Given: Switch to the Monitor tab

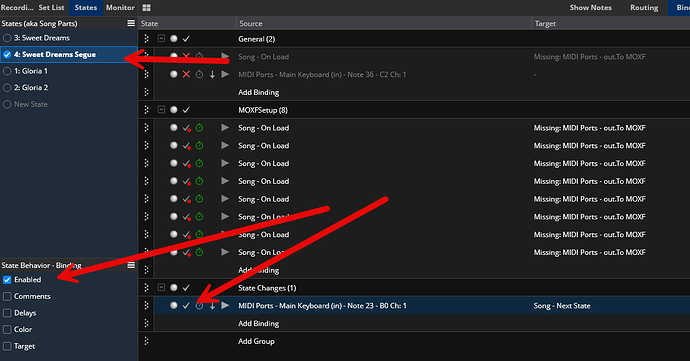Looking at the screenshot, I should tap(120, 7).
